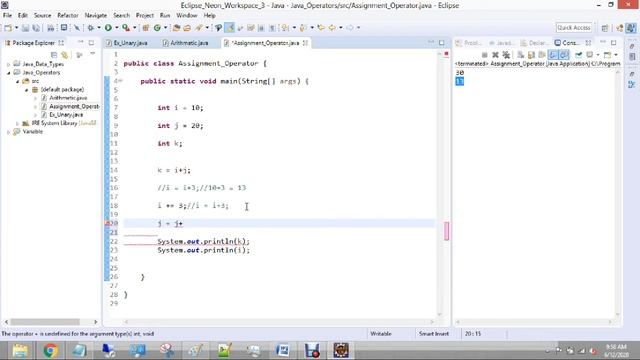Click the Back navigation arrow in the toolbar
The height and width of the screenshot is (360, 640).
point(332,28)
